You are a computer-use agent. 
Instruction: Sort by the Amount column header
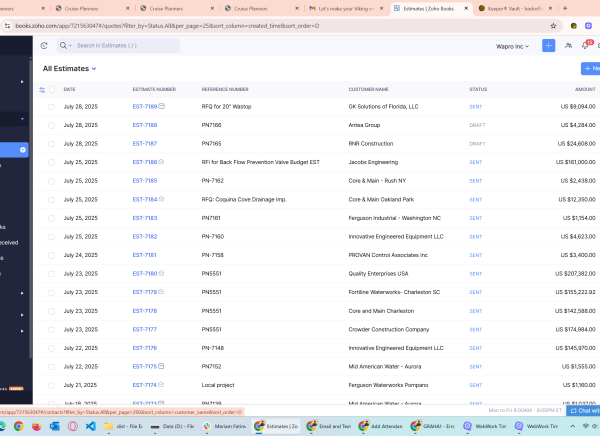pos(584,89)
